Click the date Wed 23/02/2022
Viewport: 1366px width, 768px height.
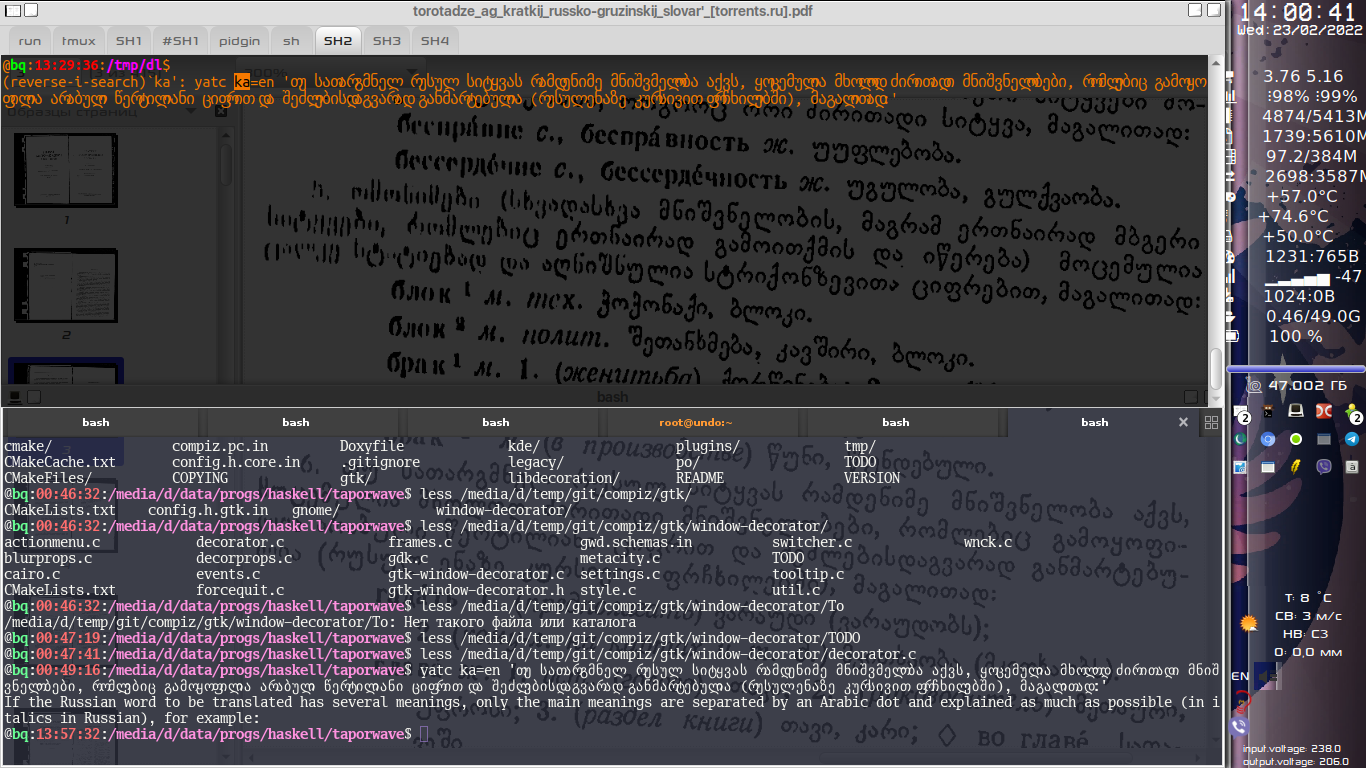pos(1300,30)
